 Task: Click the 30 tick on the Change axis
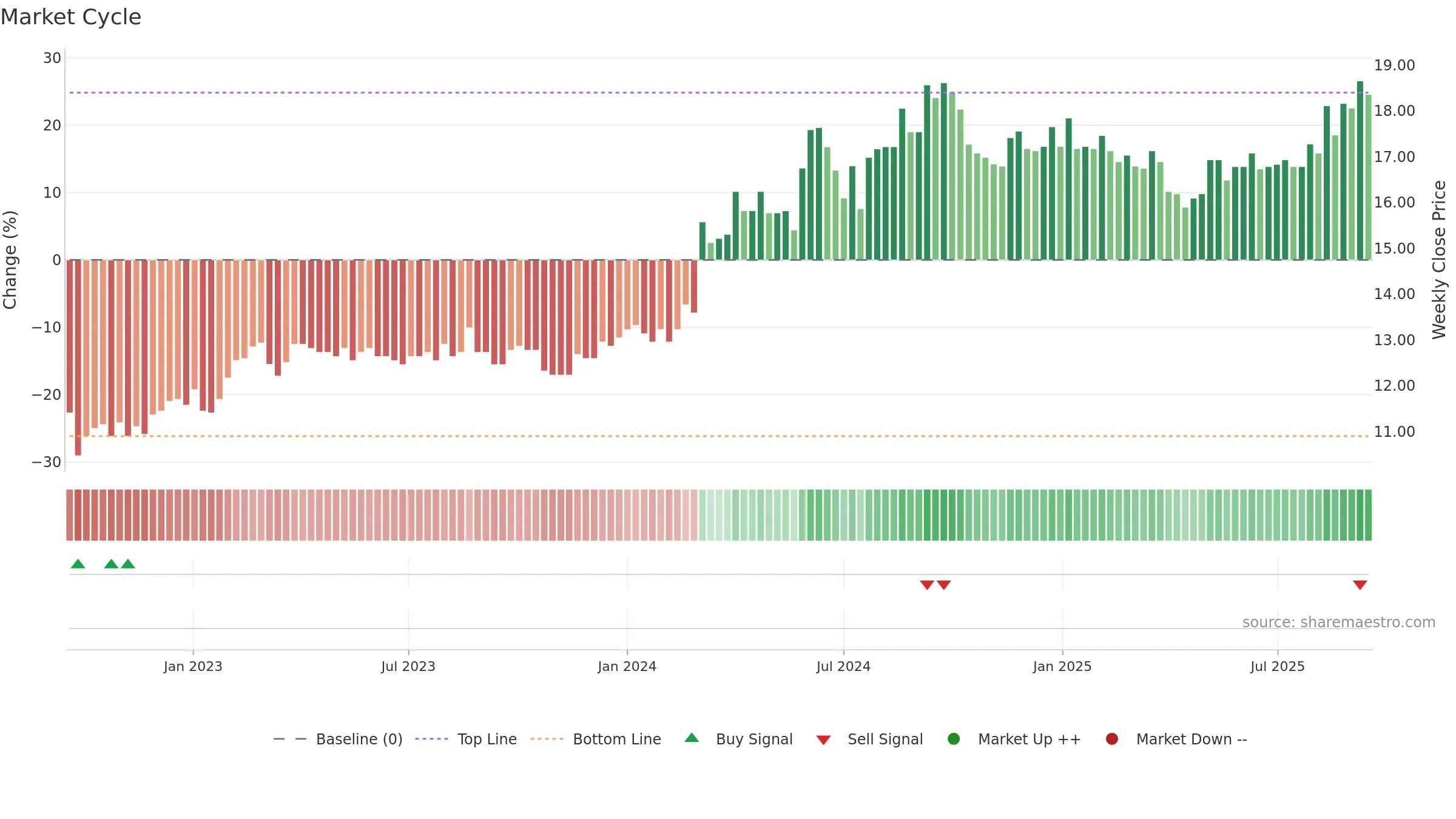click(52, 58)
